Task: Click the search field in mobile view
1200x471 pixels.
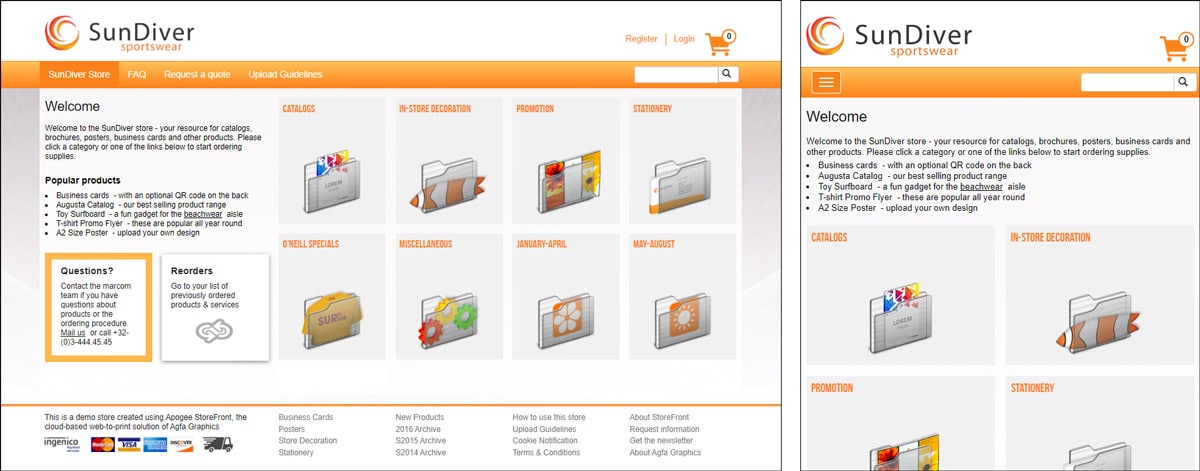Action: (x=1127, y=83)
